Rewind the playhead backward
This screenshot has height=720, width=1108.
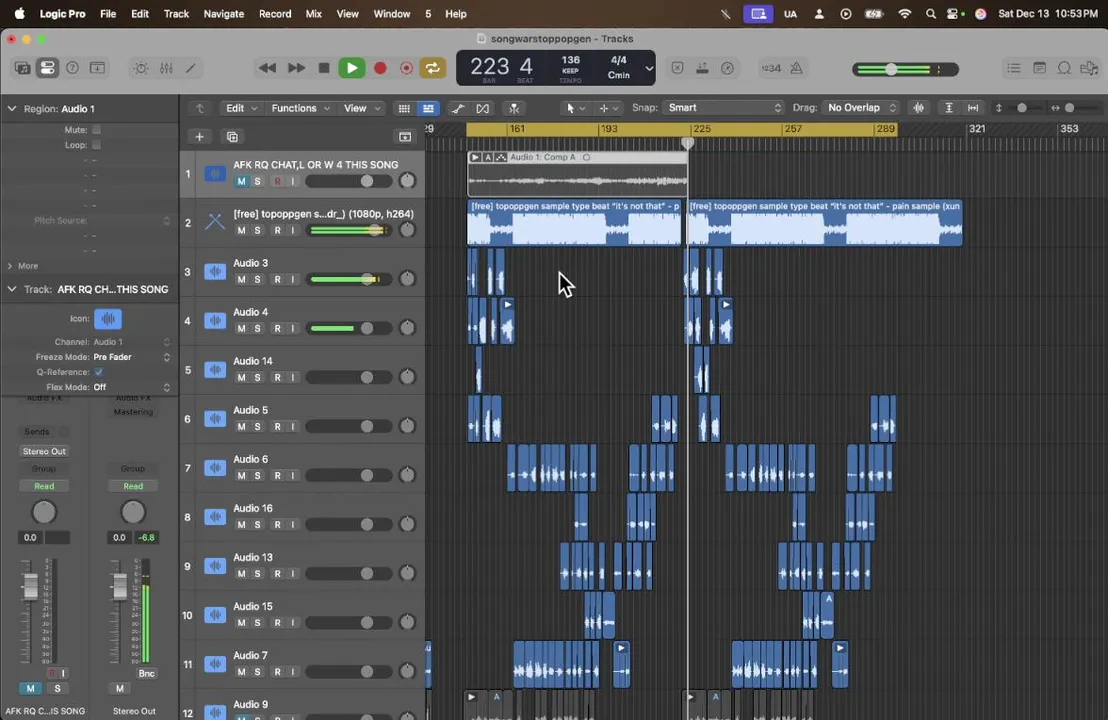pyautogui.click(x=267, y=69)
